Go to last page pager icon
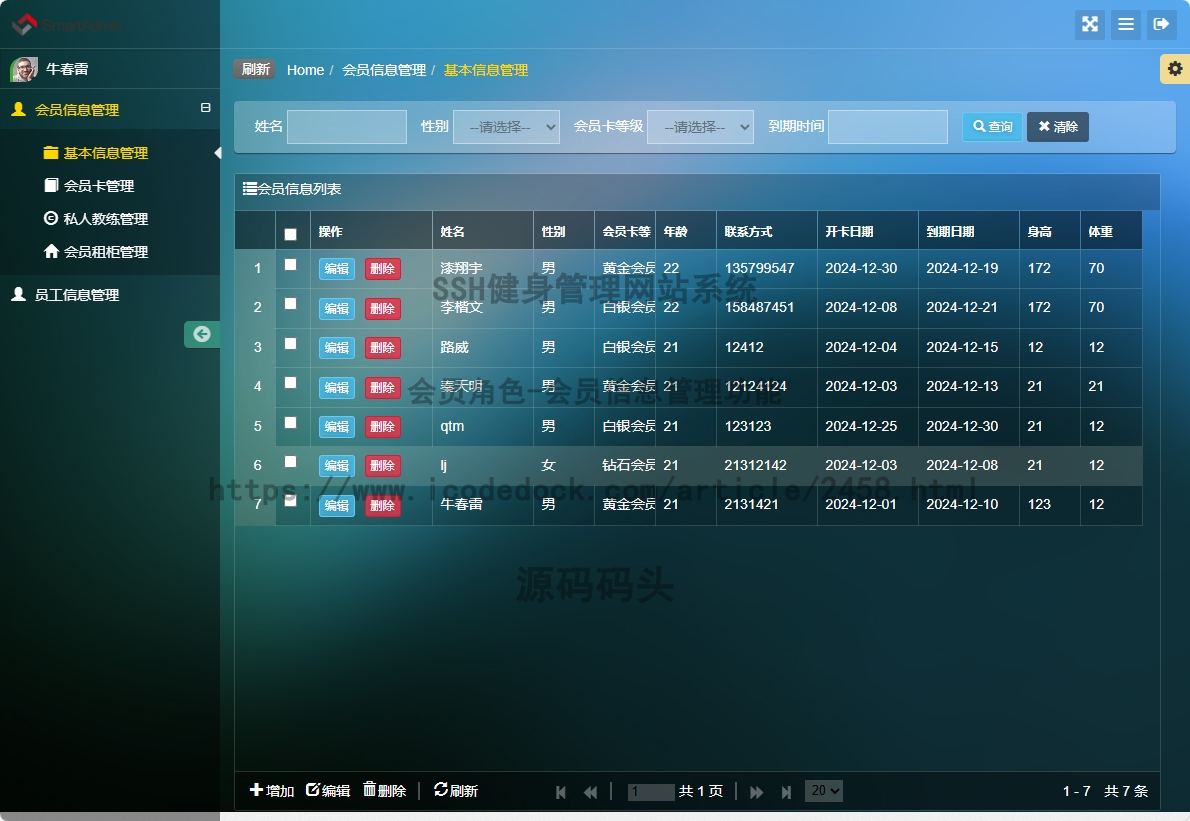Image resolution: width=1190 pixels, height=821 pixels. point(786,792)
